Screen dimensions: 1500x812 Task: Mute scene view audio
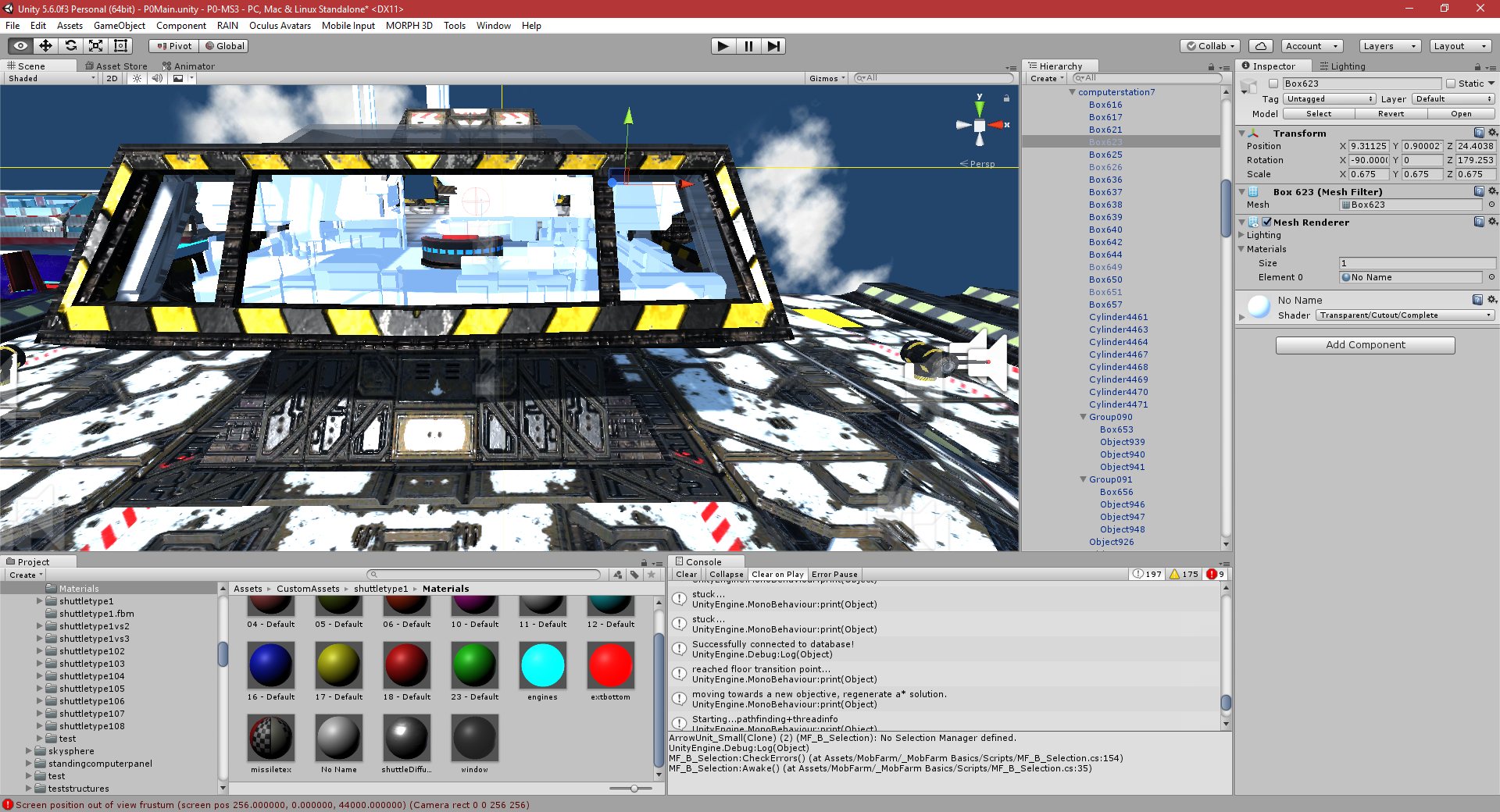click(x=159, y=78)
